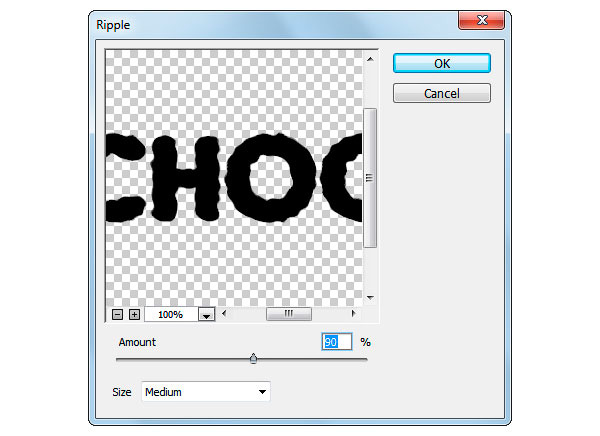Click the rippled text preview image

pyautogui.click(x=234, y=178)
